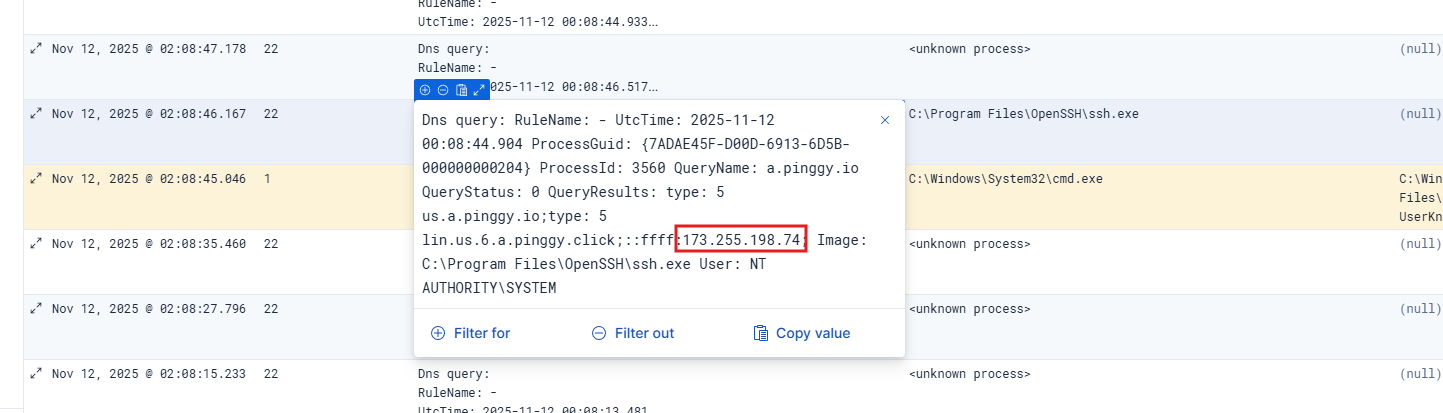
Task: Click event code 1 in the highlighted row
Action: 268,179
